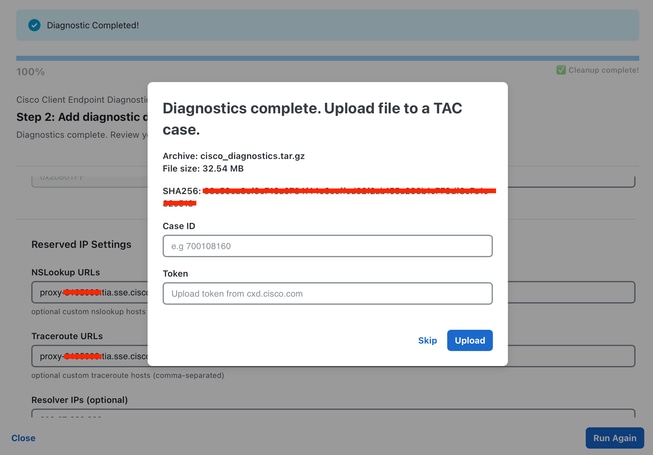The height and width of the screenshot is (455, 653).
Task: Click the 'Reserved IP Settings' heading
Action: pyautogui.click(x=81, y=244)
